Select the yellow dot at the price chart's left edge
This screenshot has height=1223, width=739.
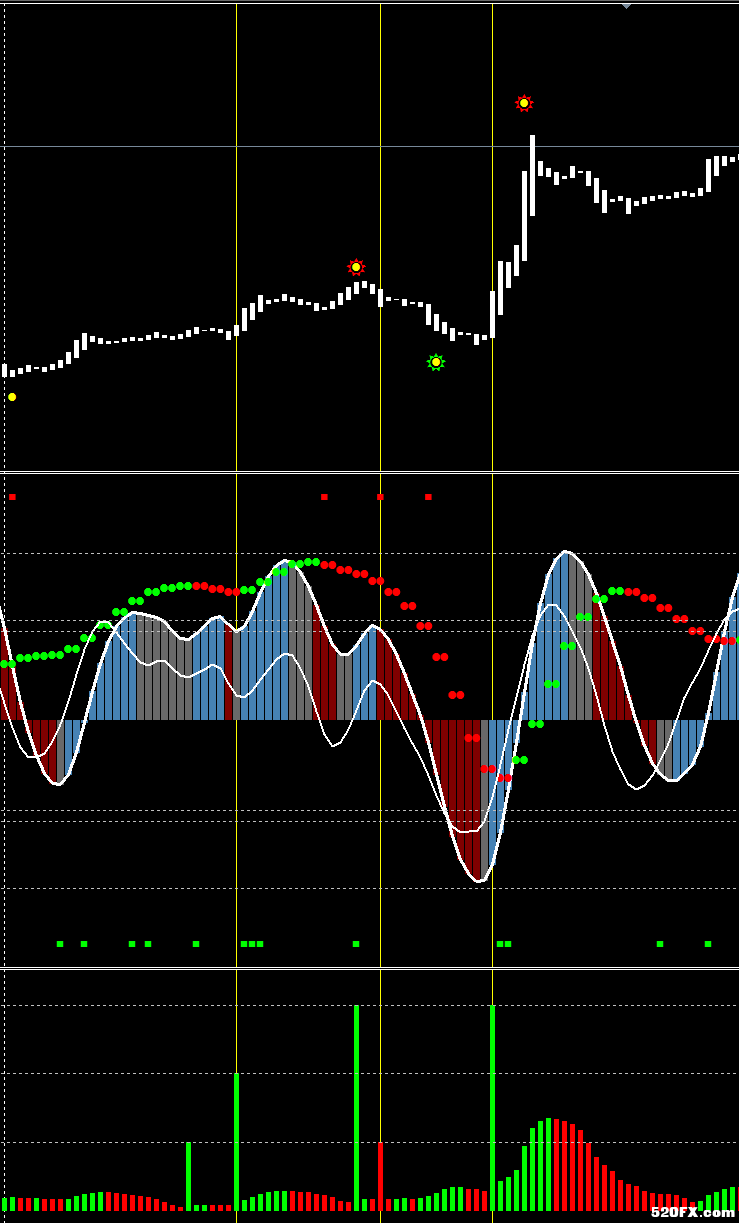click(x=12, y=397)
